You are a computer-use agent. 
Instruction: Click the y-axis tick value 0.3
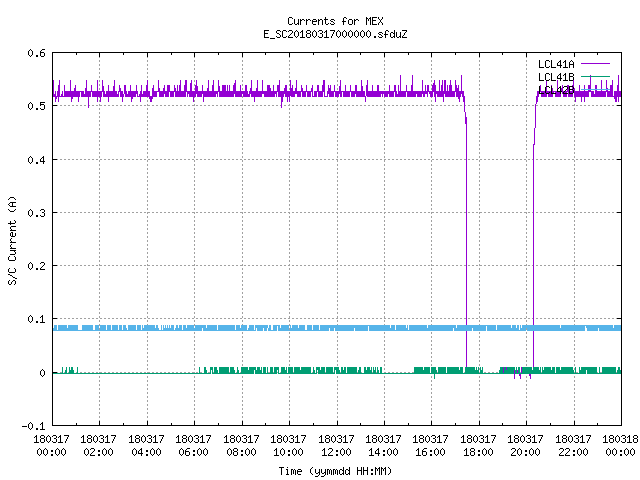click(36, 213)
